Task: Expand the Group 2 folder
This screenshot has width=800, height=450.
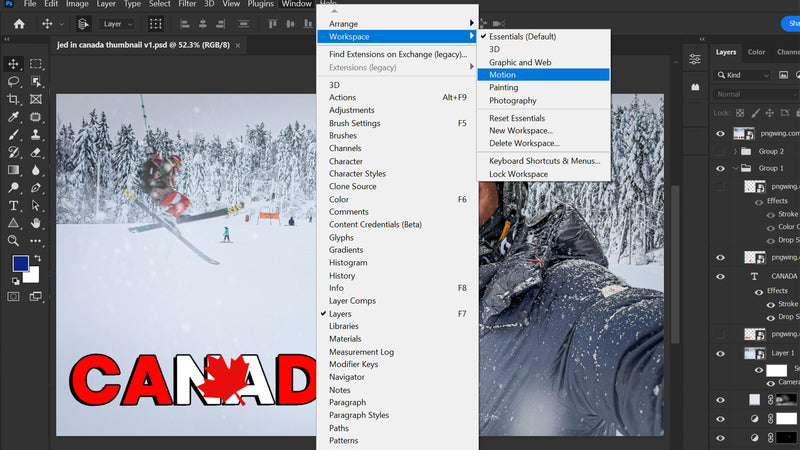Action: click(x=736, y=151)
